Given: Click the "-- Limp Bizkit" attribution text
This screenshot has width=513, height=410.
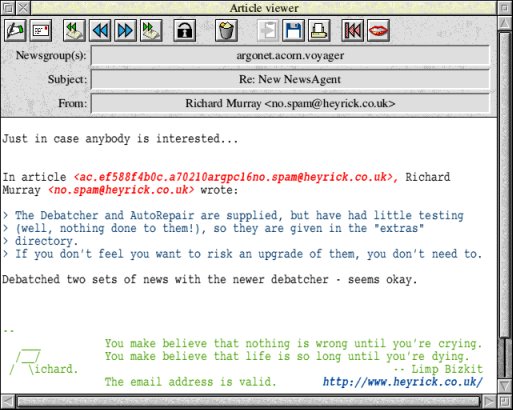Looking at the screenshot, I should click(x=438, y=369).
